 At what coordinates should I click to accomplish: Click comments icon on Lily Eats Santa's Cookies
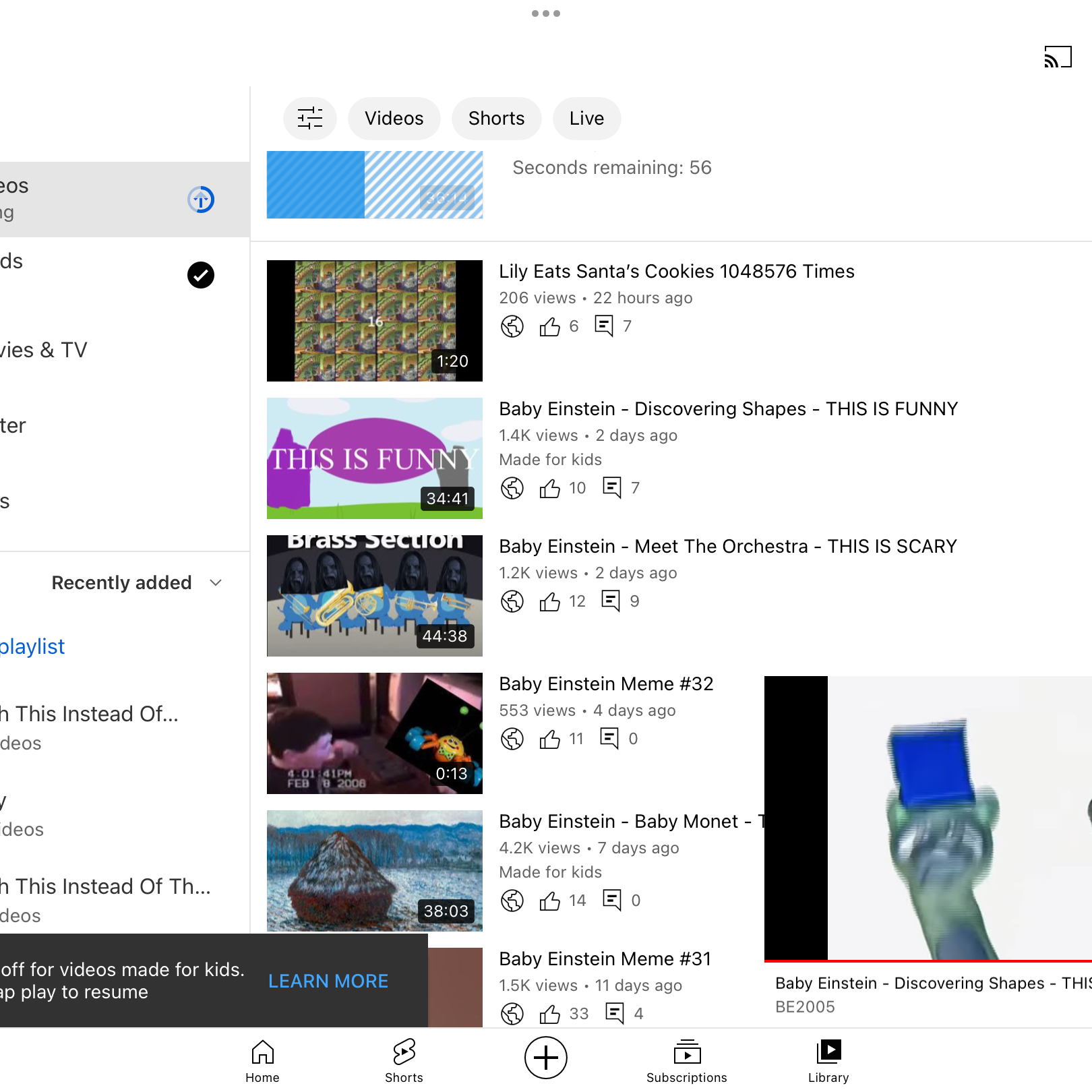(604, 326)
